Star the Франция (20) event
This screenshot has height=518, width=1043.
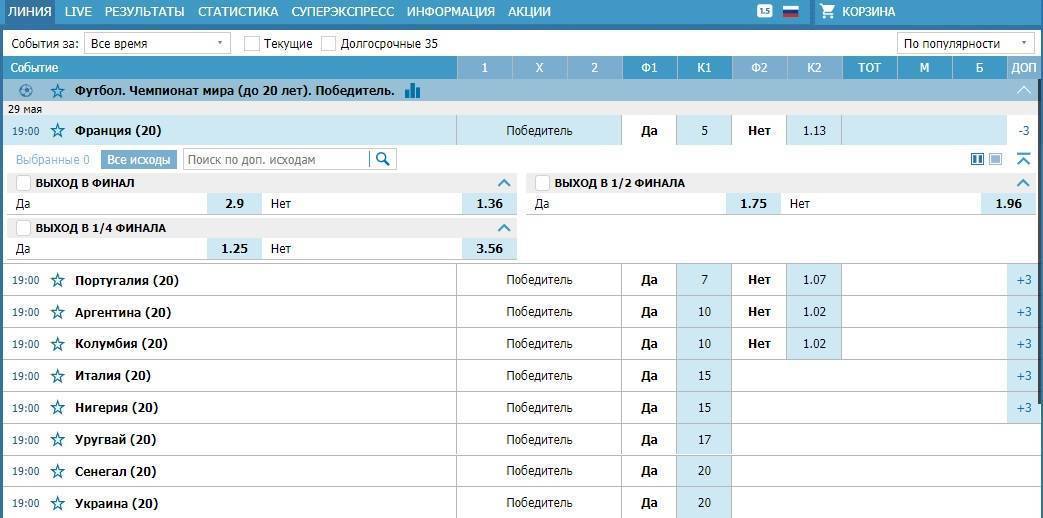tap(58, 131)
